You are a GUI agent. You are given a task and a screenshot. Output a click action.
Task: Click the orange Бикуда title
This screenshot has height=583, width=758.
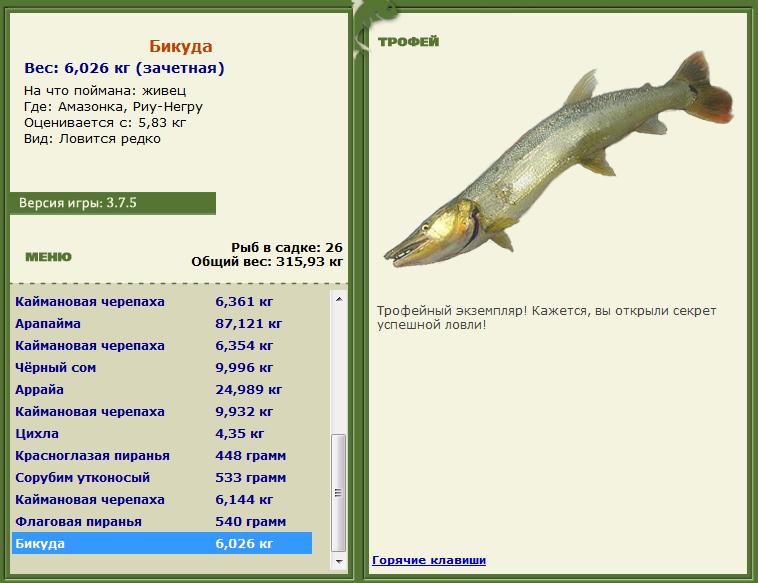181,46
